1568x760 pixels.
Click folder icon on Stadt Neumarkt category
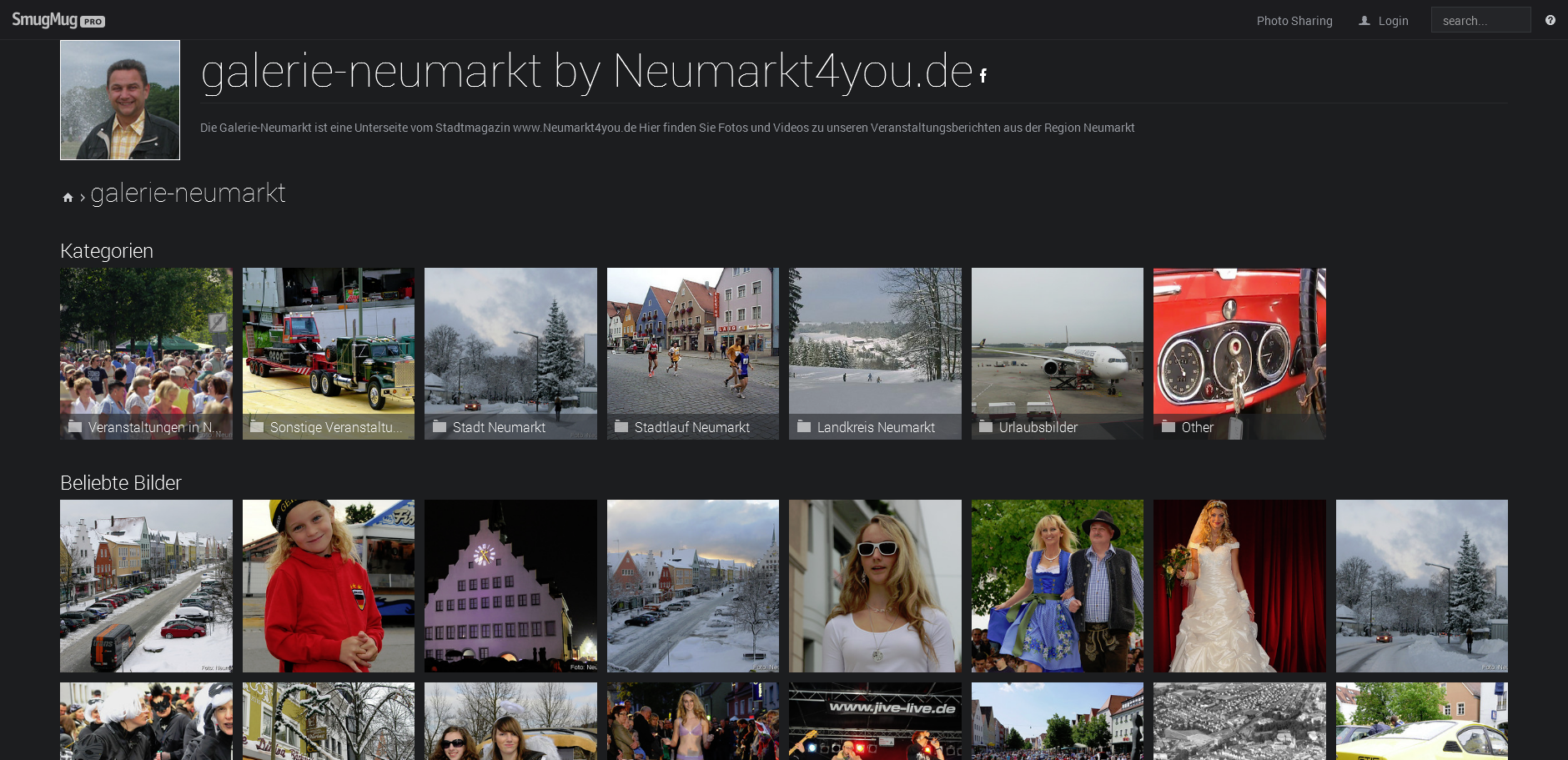coord(440,427)
